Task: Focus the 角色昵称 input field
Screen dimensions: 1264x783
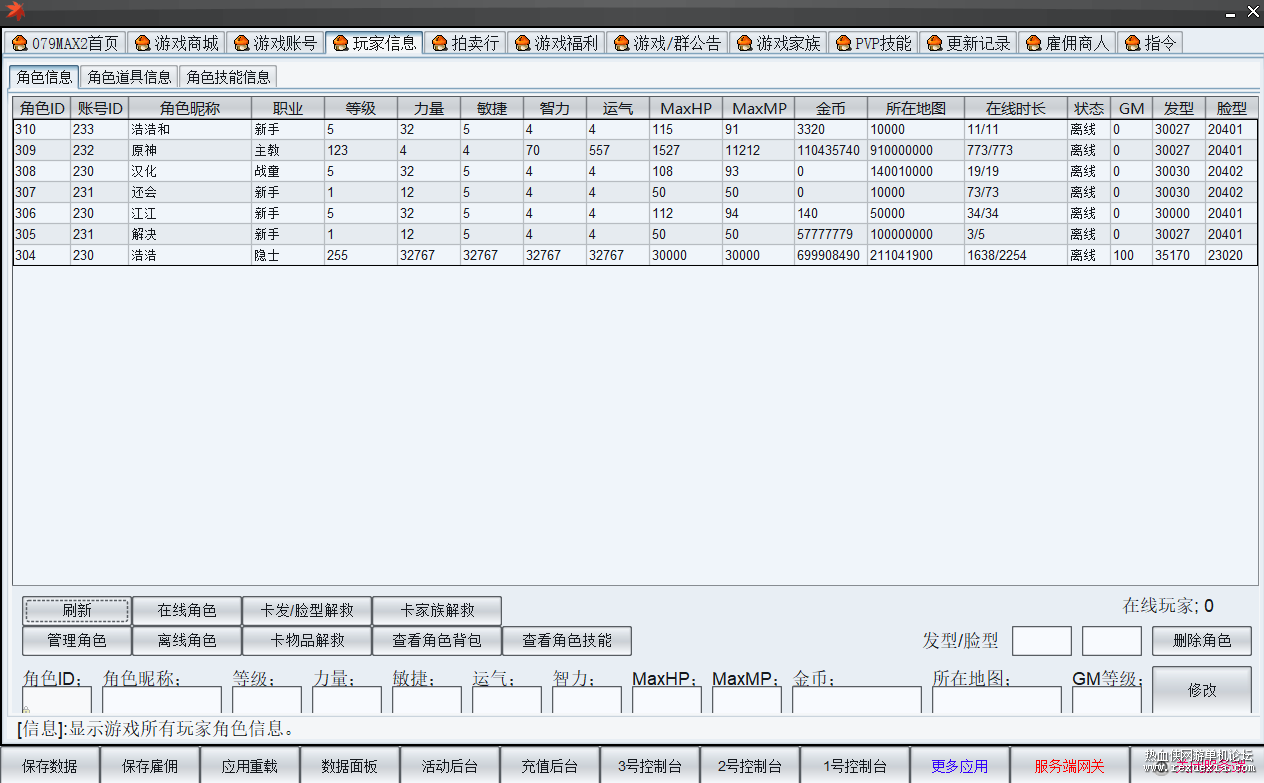Action: [x=162, y=699]
